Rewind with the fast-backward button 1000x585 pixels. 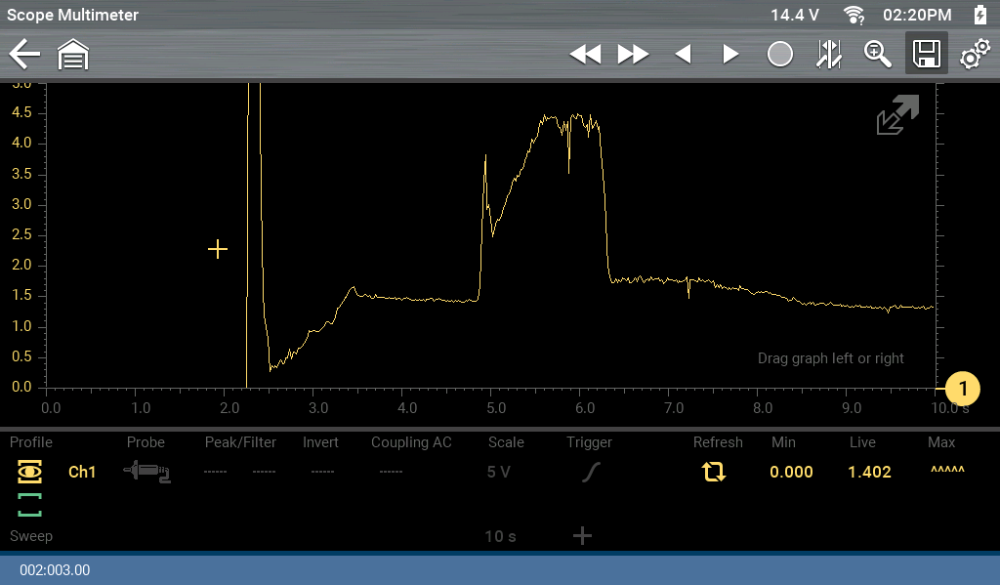click(585, 55)
